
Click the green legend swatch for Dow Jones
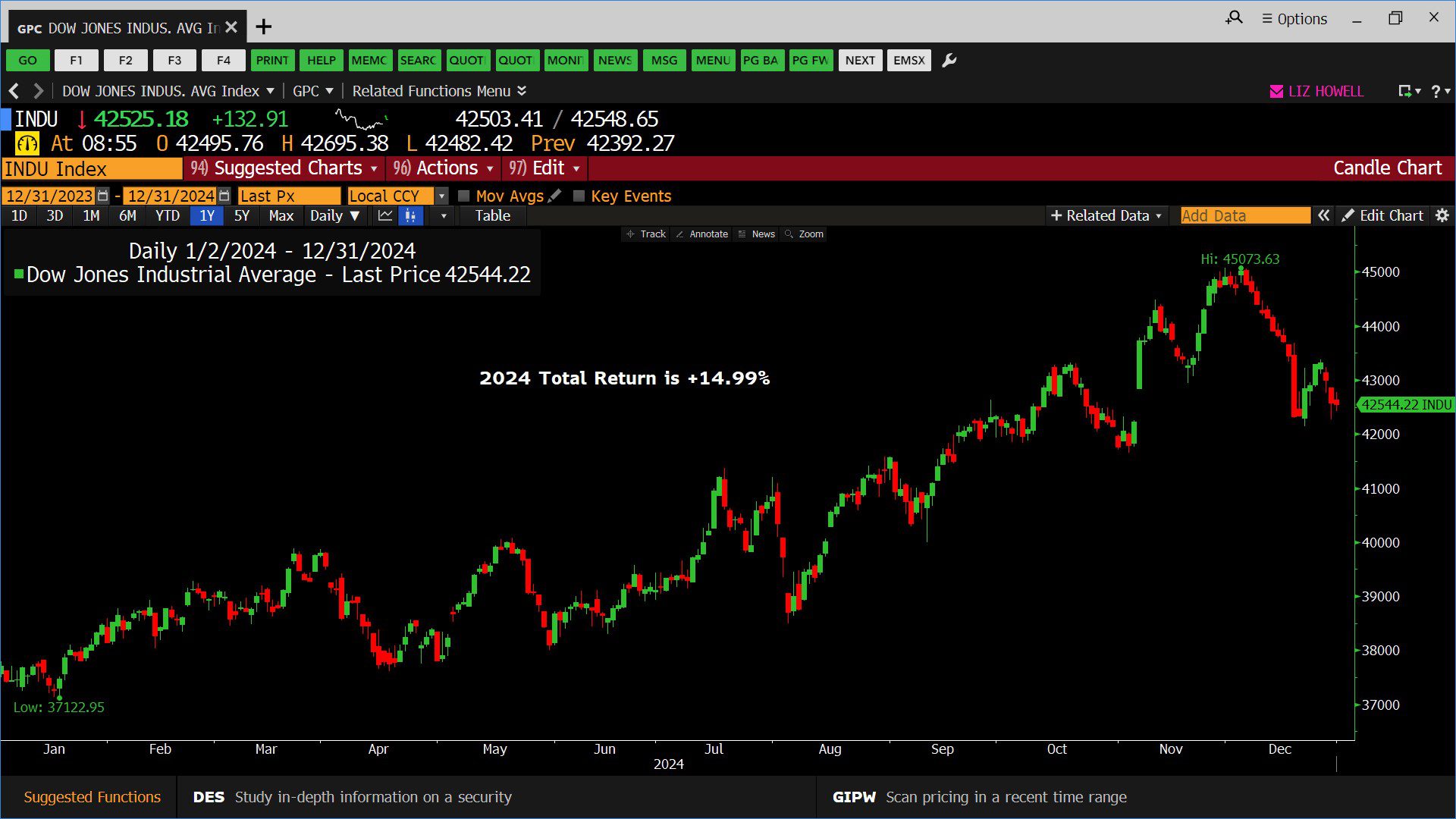(x=19, y=274)
